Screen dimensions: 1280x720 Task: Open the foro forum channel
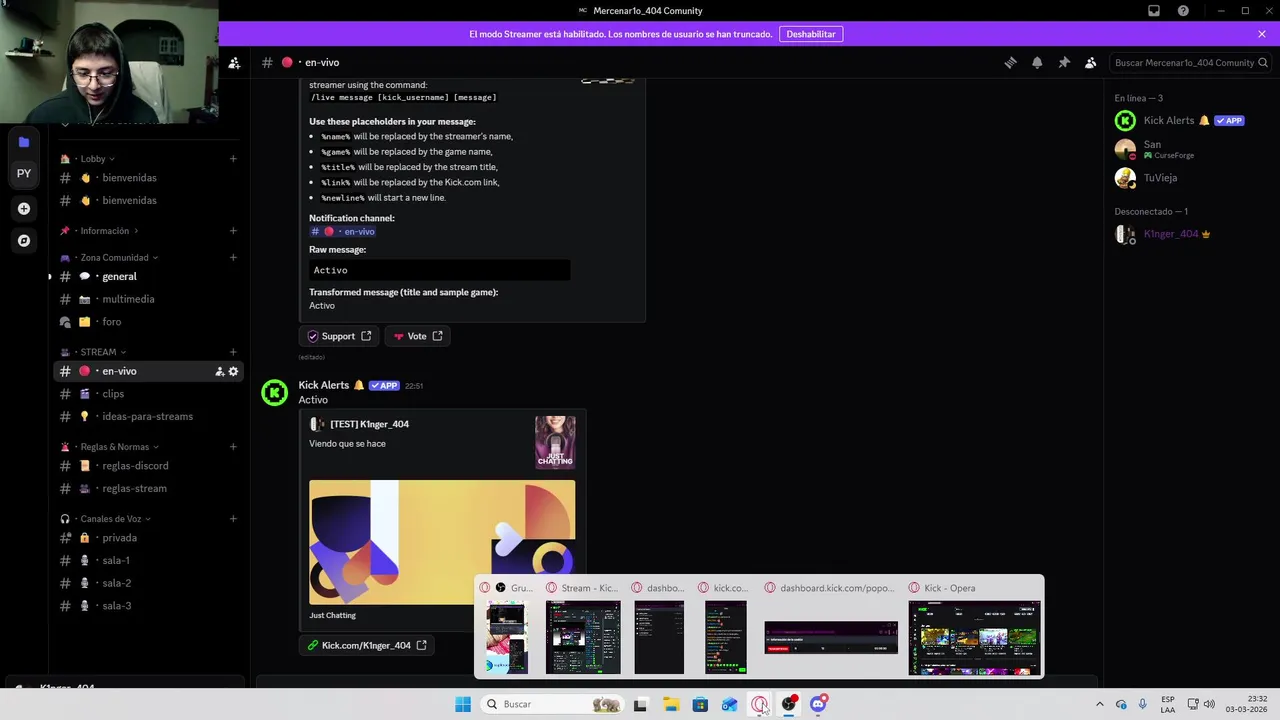(148, 322)
